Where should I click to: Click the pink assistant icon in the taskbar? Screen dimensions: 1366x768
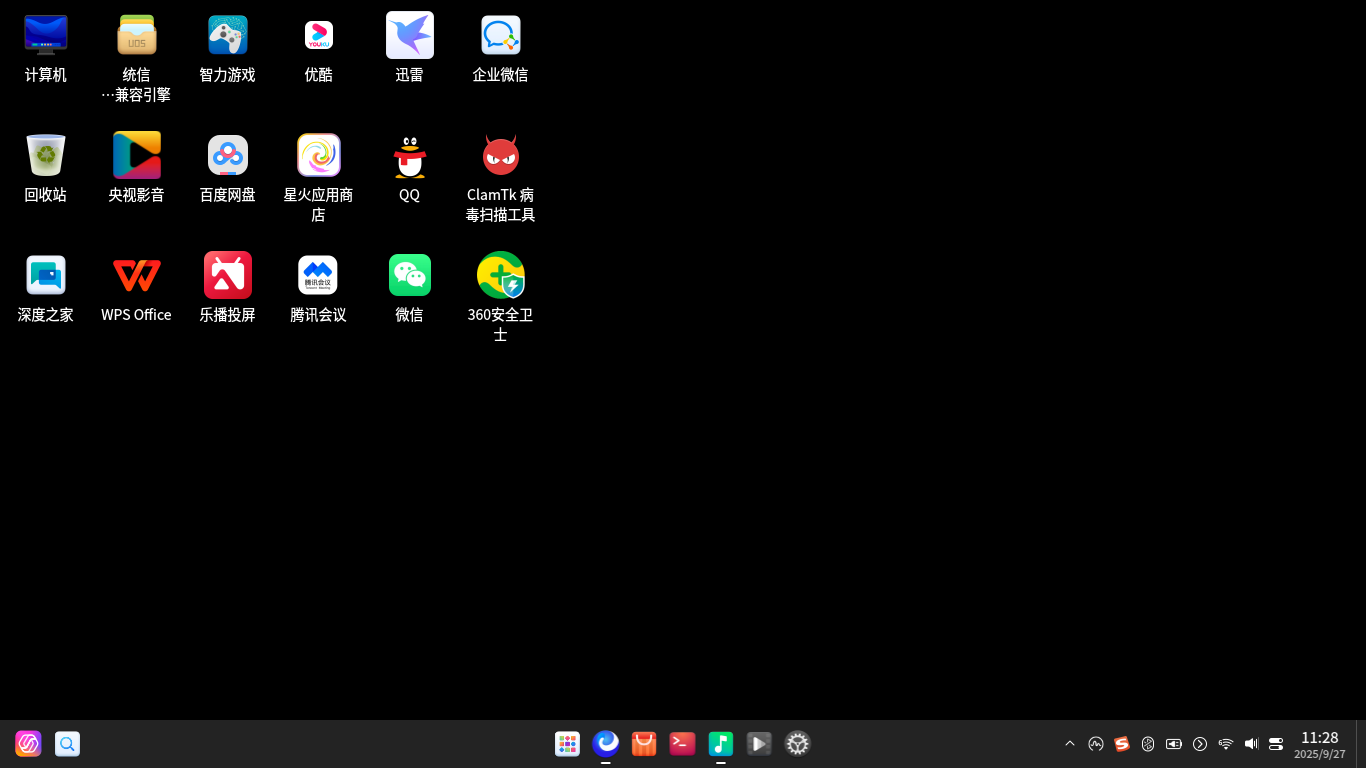(x=28, y=744)
